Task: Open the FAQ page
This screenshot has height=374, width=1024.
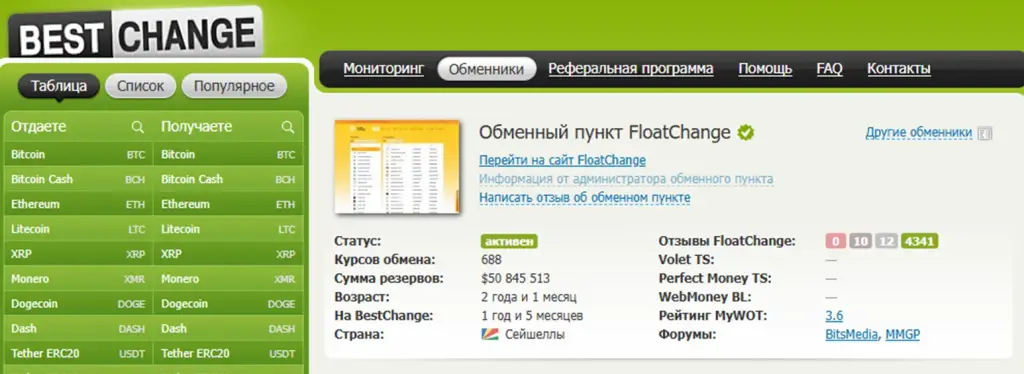Action: coord(829,69)
